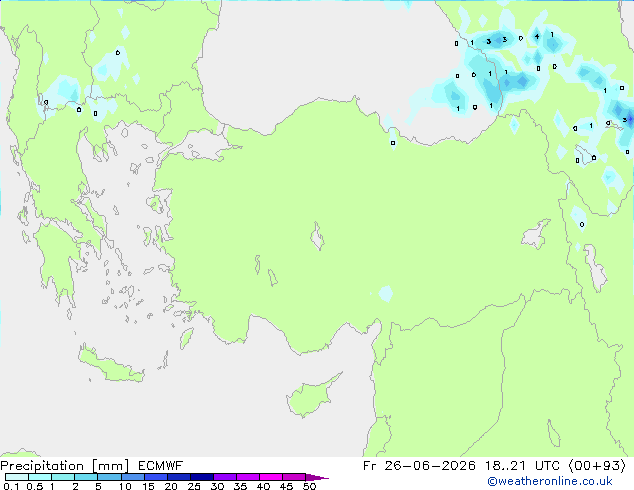Click the '0.5' legend scale label
Image resolution: width=634 pixels, height=490 pixels.
click(x=34, y=486)
